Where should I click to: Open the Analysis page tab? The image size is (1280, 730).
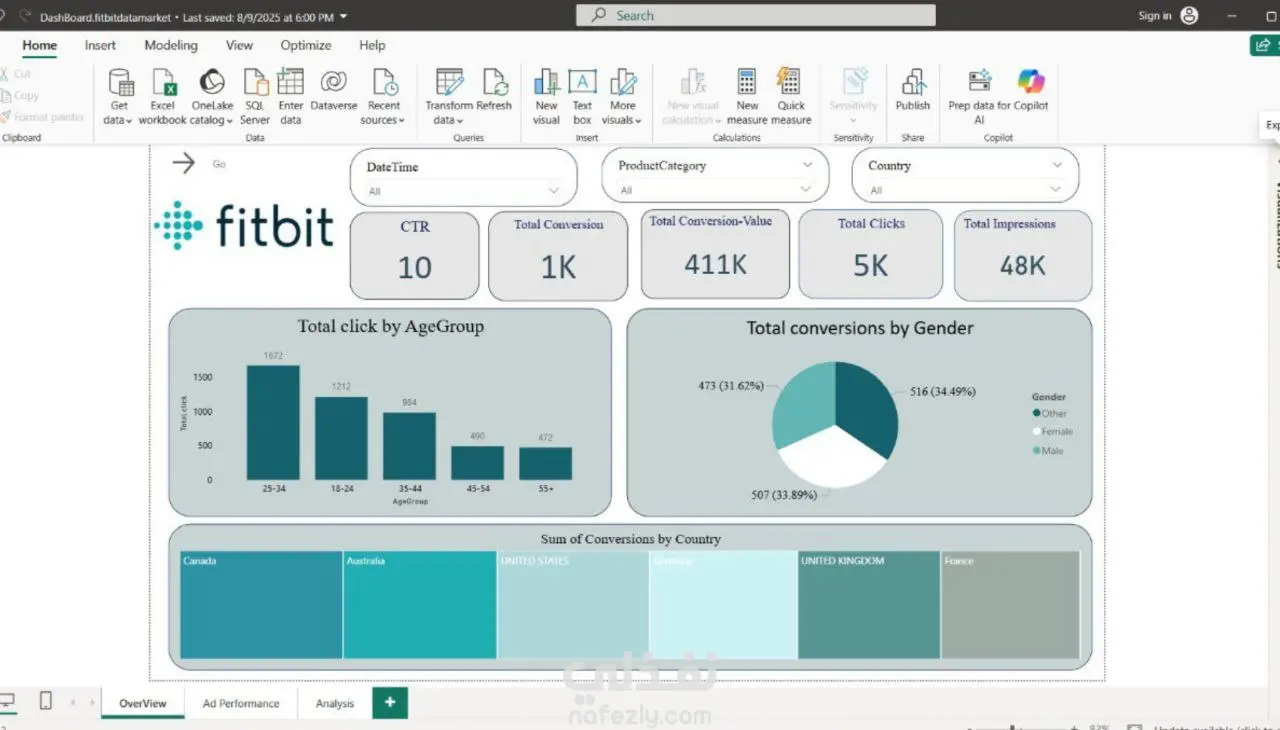tap(335, 703)
